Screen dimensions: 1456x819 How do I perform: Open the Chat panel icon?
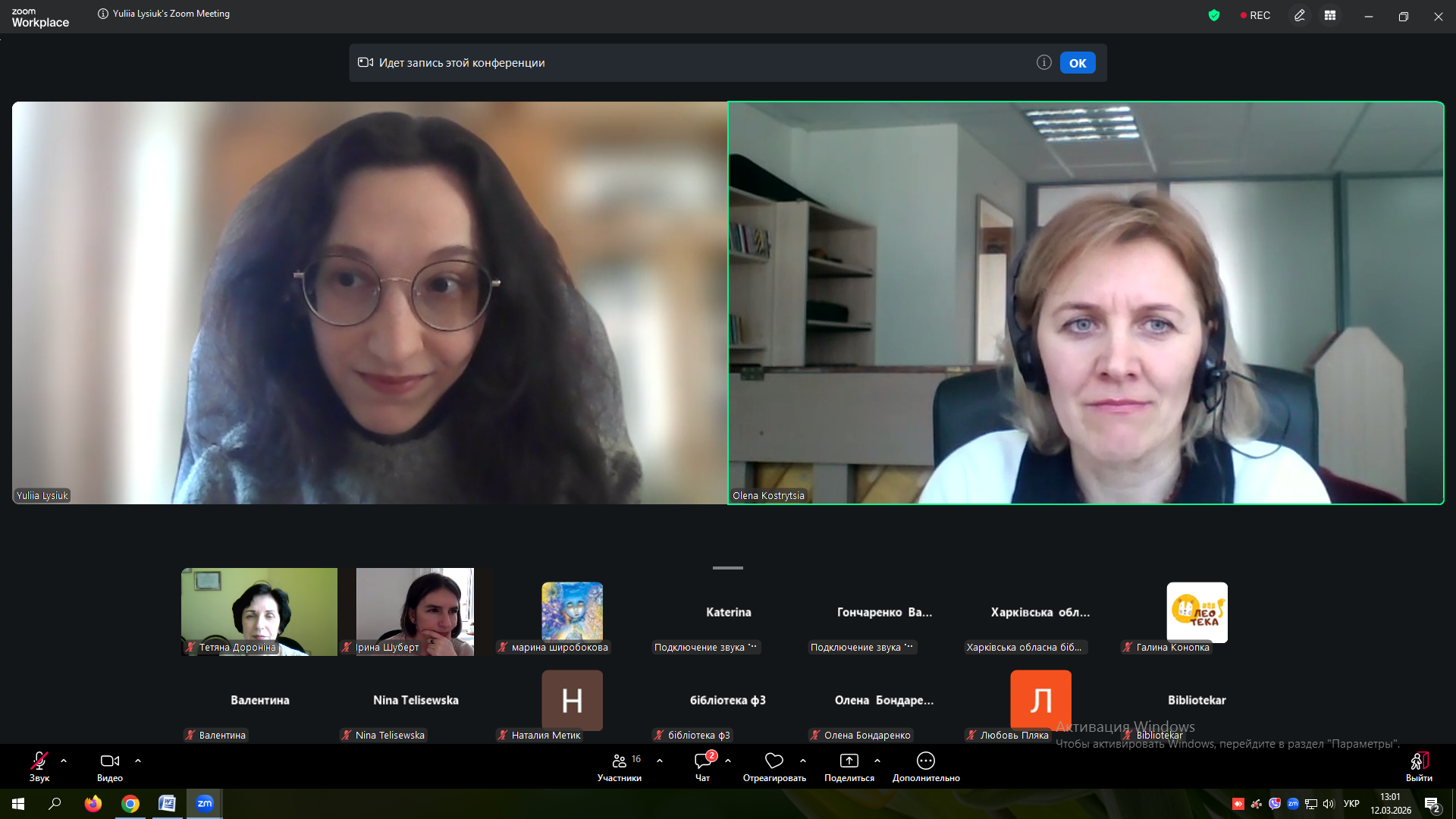tap(703, 761)
